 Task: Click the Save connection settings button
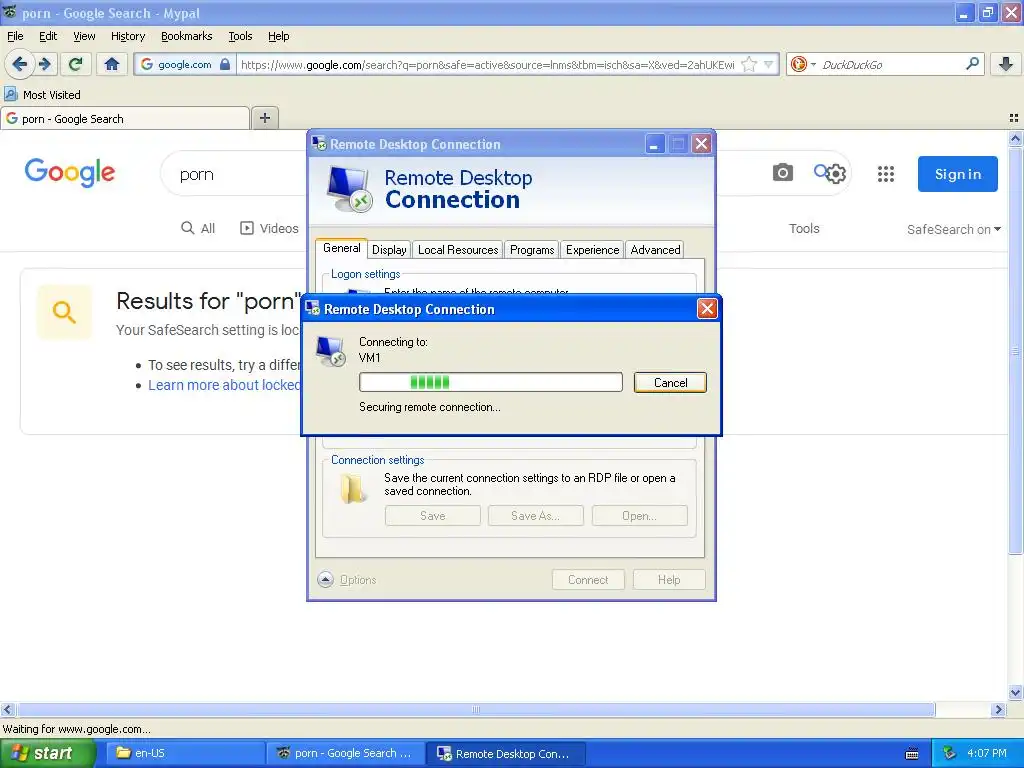[432, 516]
